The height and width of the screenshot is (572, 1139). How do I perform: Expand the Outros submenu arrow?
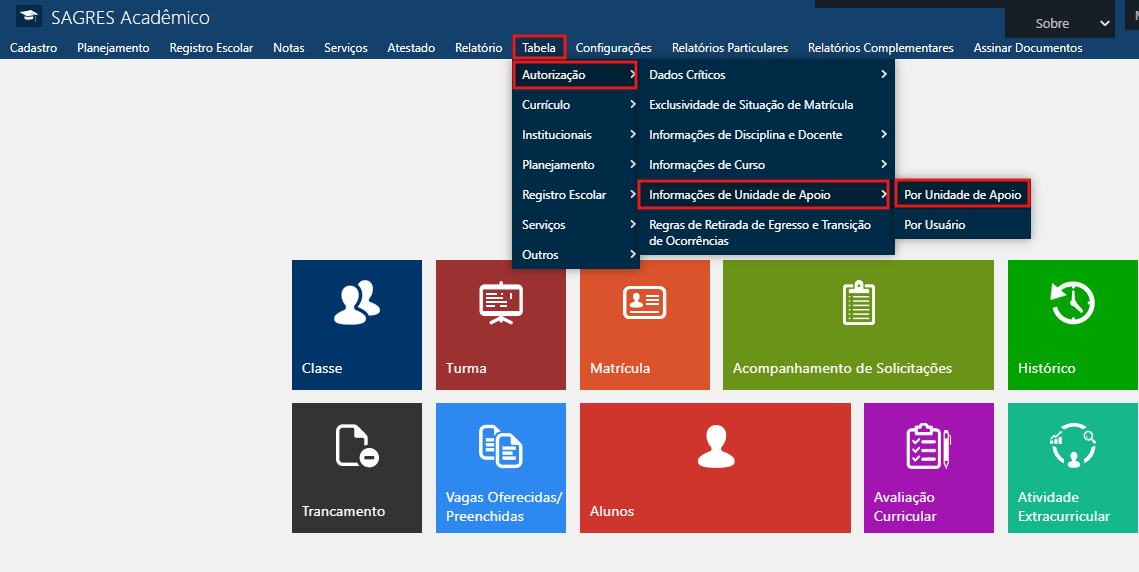coord(633,254)
